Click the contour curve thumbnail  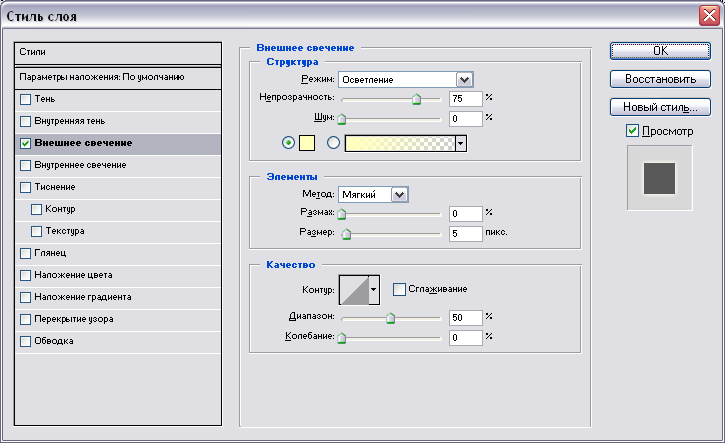354,290
